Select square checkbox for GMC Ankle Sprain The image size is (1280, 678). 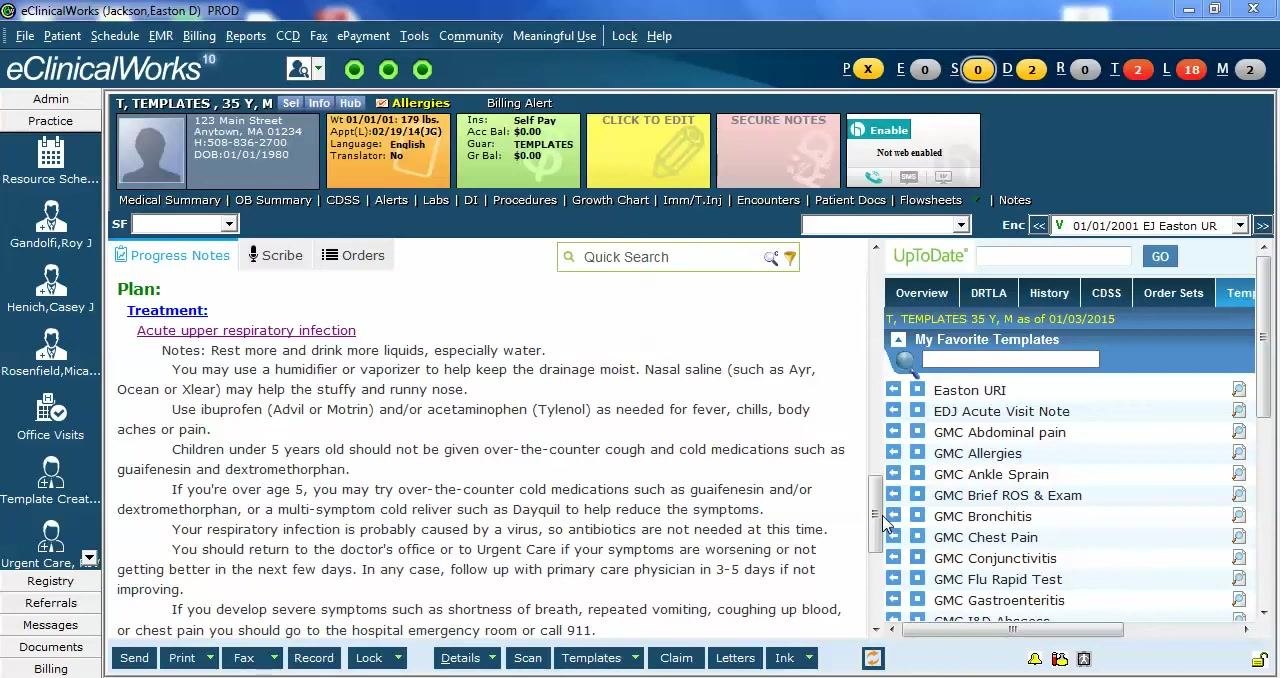(917, 473)
